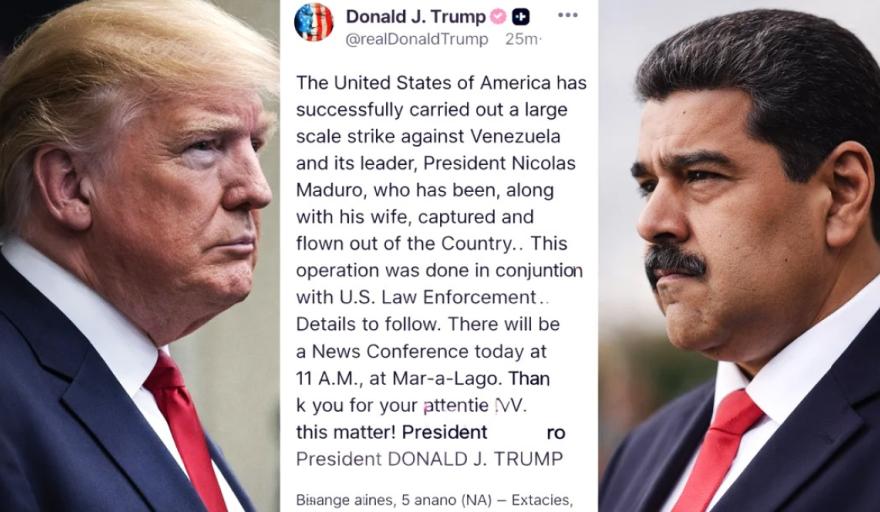Click the @realDonaldTrump handle

coord(416,39)
